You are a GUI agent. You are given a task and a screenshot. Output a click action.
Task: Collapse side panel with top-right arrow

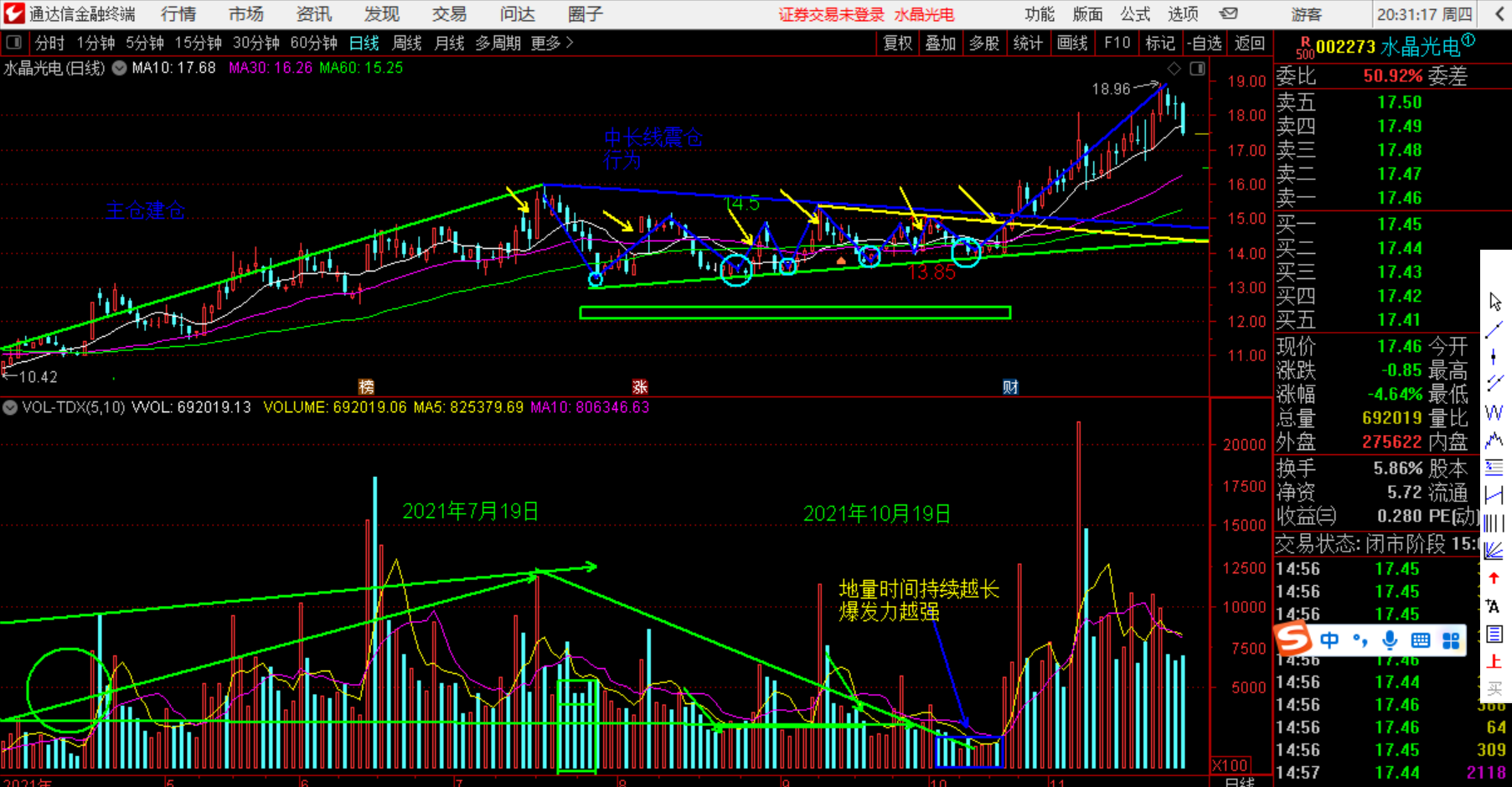1499,14
